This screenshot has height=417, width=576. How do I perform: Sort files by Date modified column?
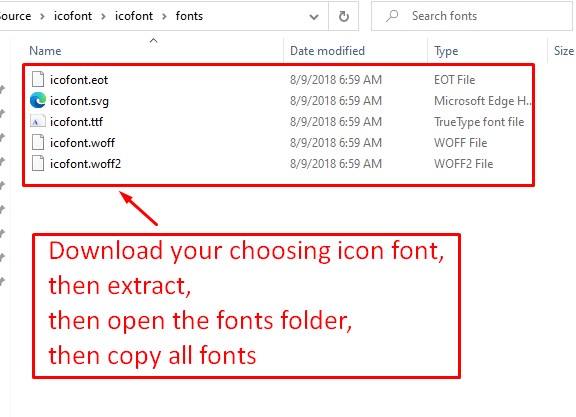327,51
